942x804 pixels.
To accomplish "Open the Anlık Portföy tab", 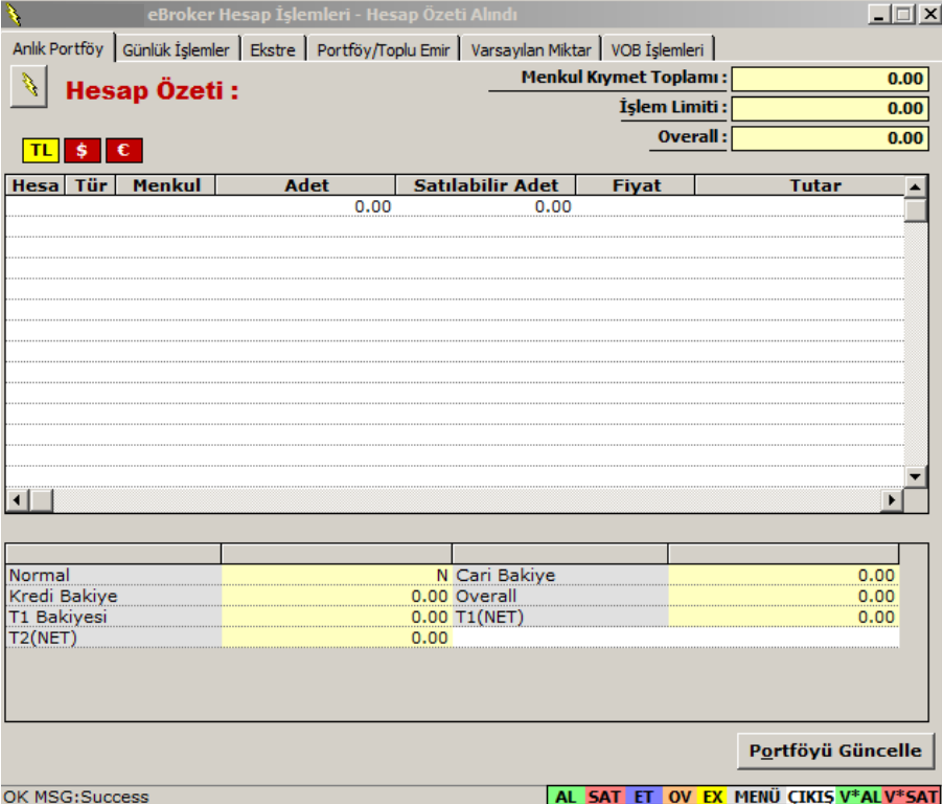I will tap(58, 49).
